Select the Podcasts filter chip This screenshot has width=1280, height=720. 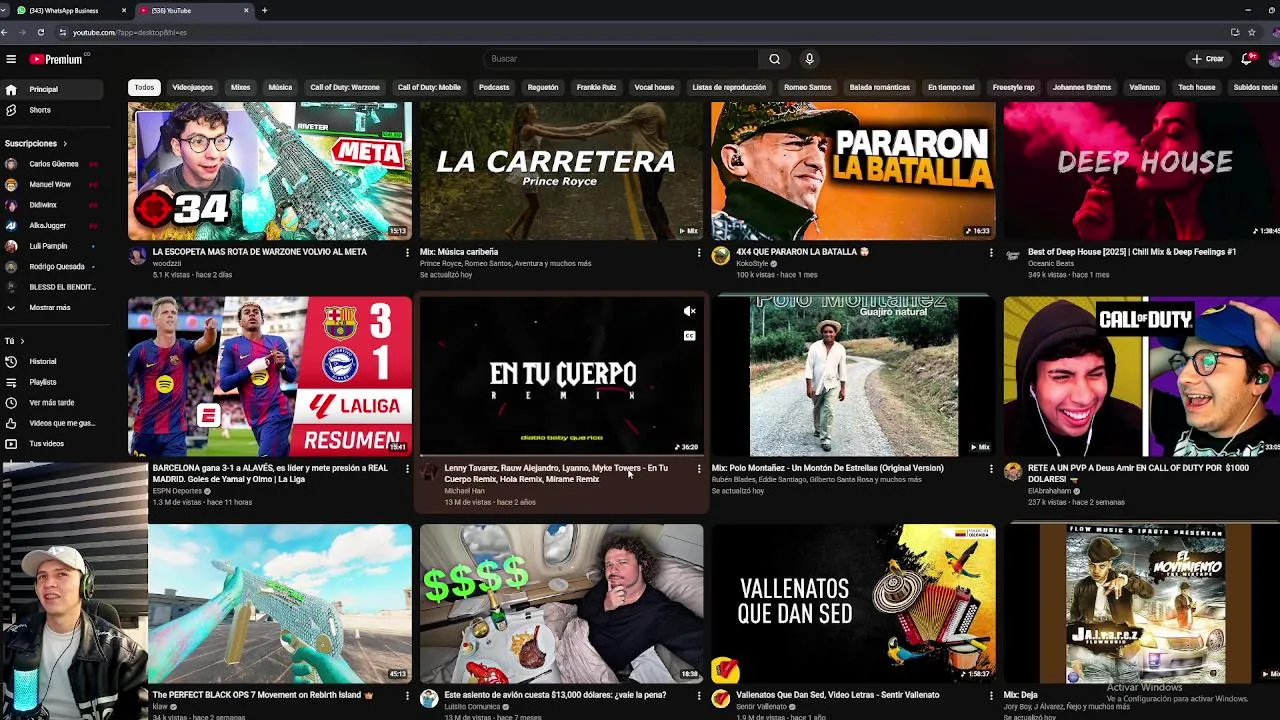[x=494, y=87]
